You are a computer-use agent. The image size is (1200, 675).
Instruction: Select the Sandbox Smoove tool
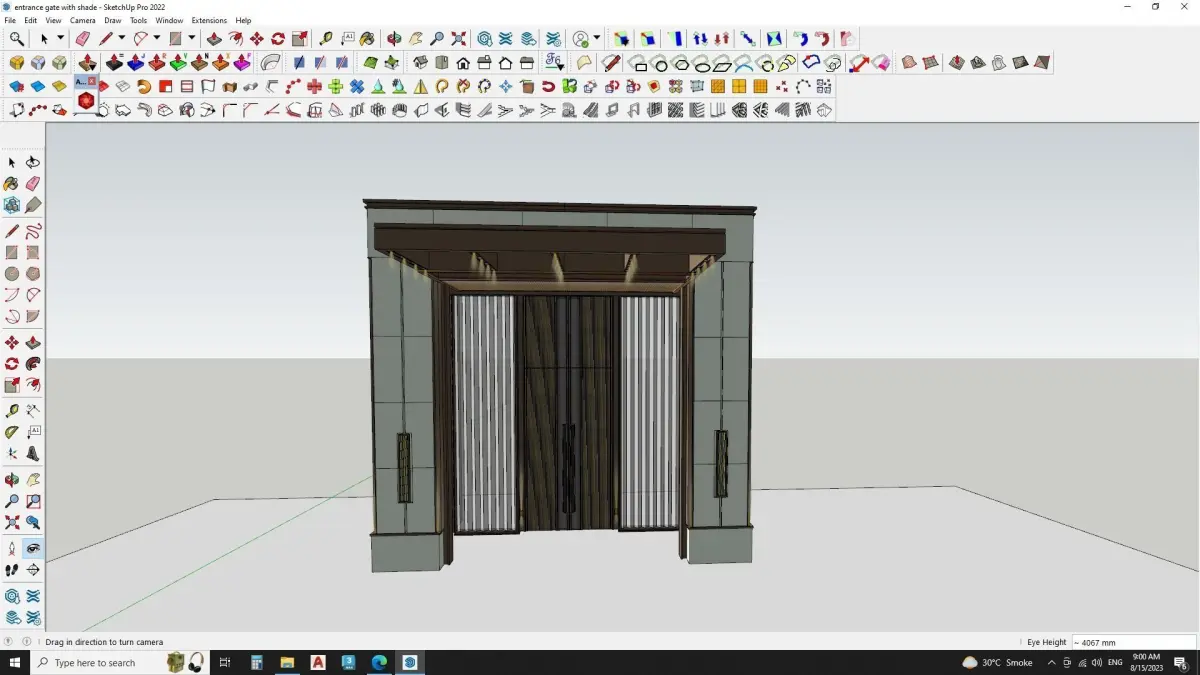tap(957, 63)
